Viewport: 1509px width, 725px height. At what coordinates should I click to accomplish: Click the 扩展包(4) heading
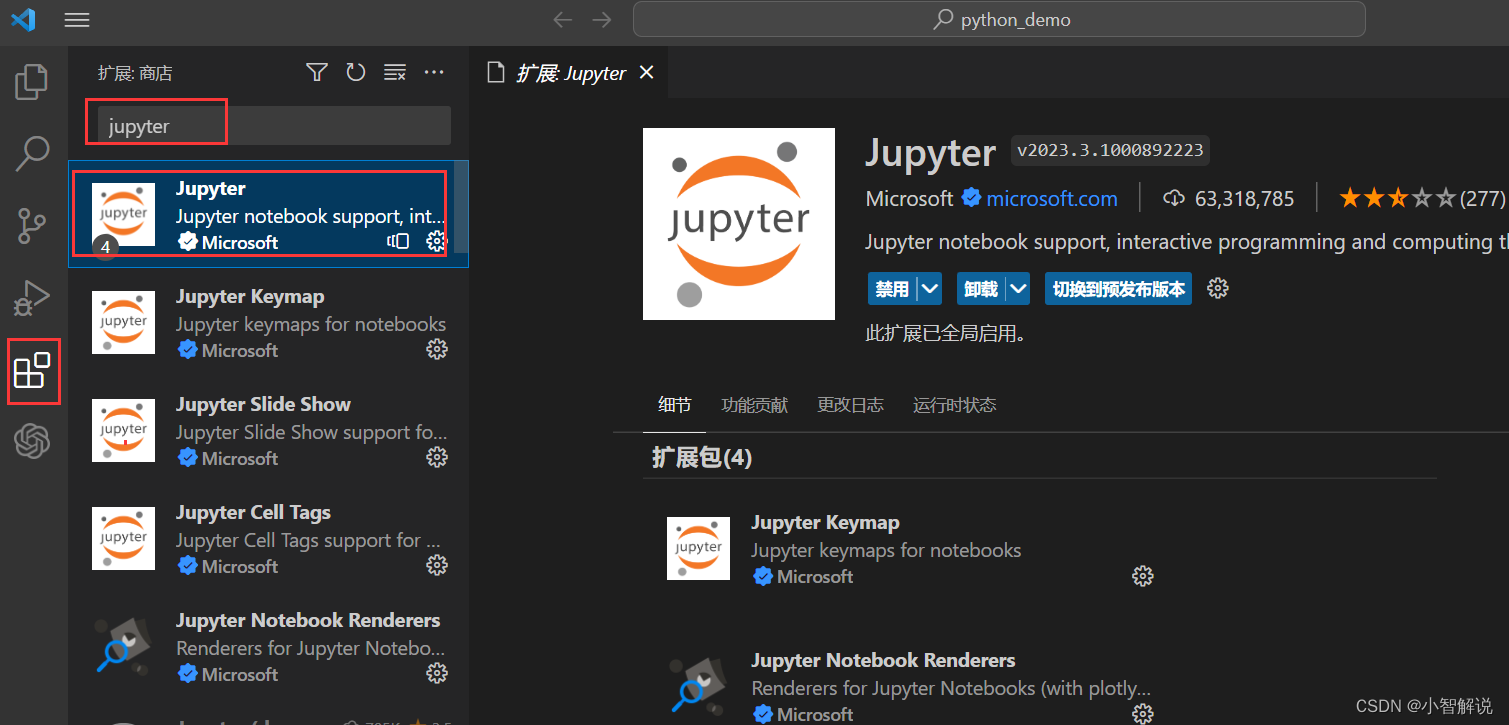pyautogui.click(x=702, y=457)
